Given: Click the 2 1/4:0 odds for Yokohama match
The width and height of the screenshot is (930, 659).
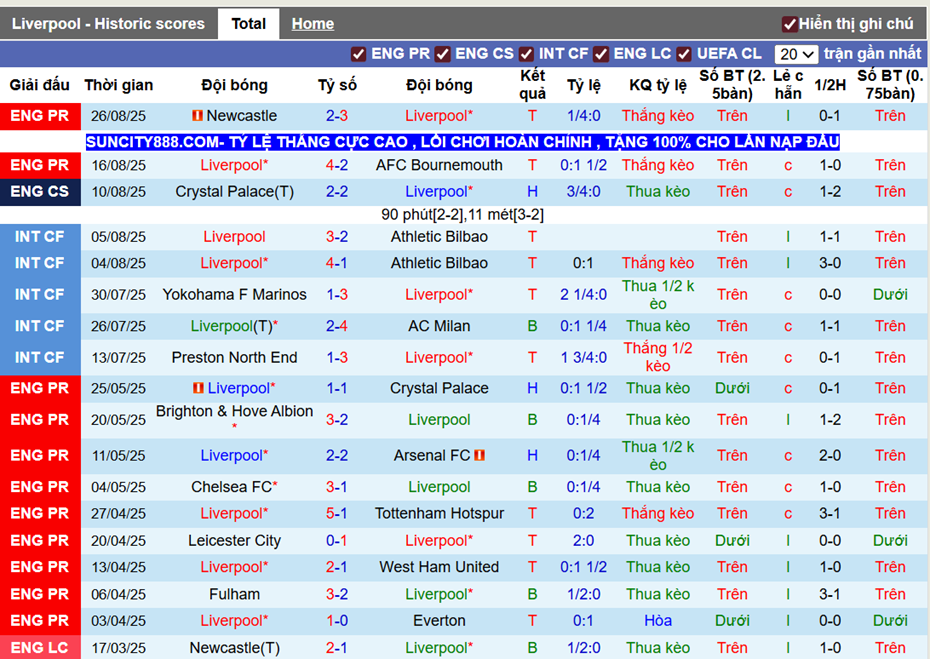Looking at the screenshot, I should click(x=583, y=294).
